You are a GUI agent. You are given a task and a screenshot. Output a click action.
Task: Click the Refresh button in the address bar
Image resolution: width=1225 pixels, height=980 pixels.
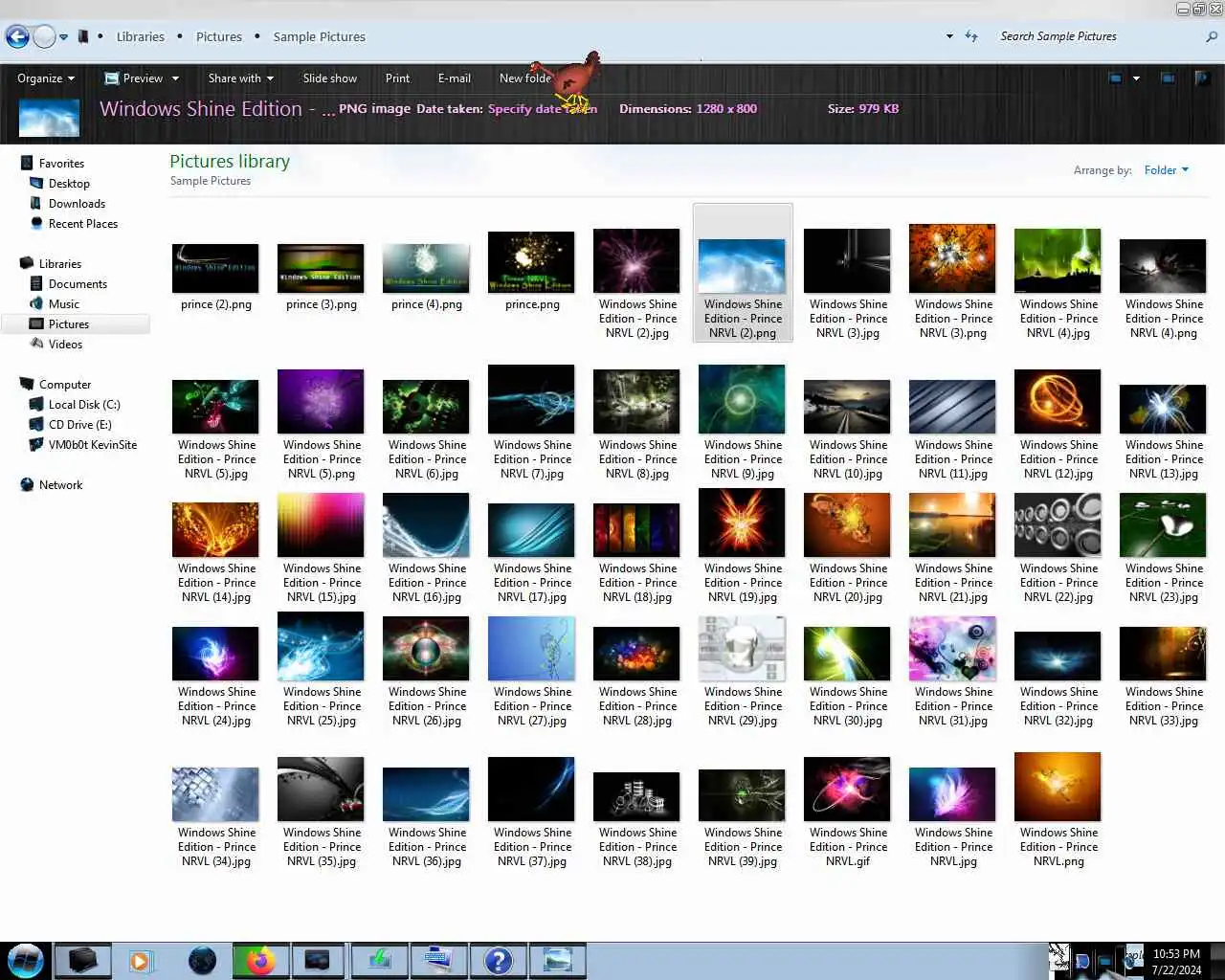click(971, 36)
